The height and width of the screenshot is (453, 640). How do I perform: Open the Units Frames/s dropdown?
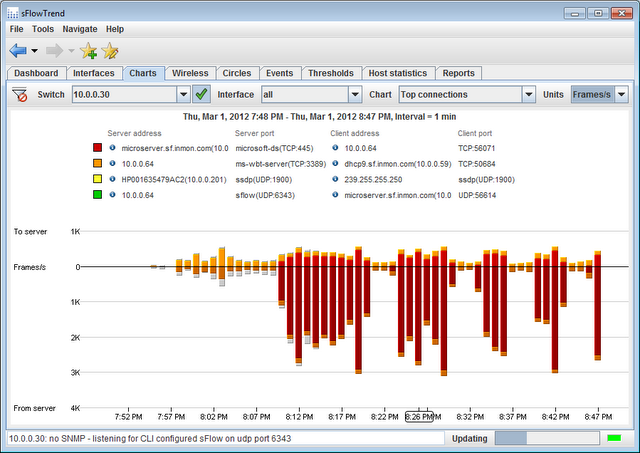pos(621,94)
